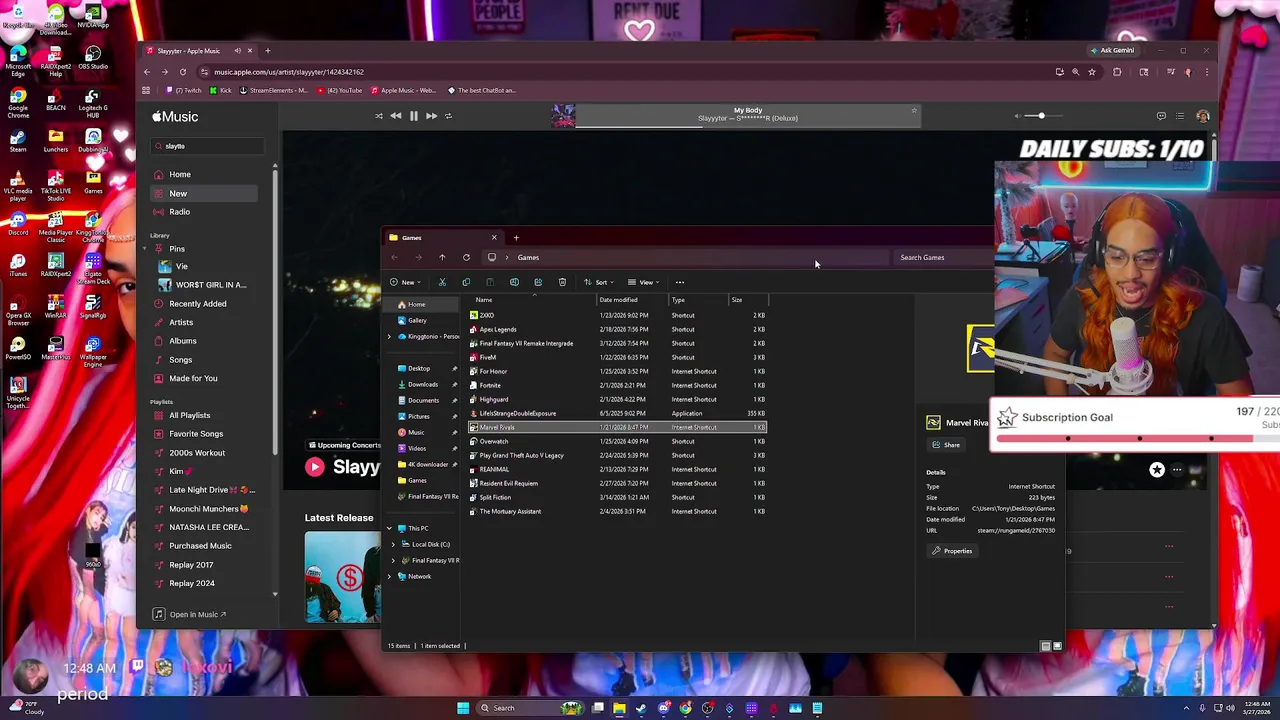Bookmark this page with the star icon
This screenshot has height=720, width=1280.
click(x=1092, y=72)
